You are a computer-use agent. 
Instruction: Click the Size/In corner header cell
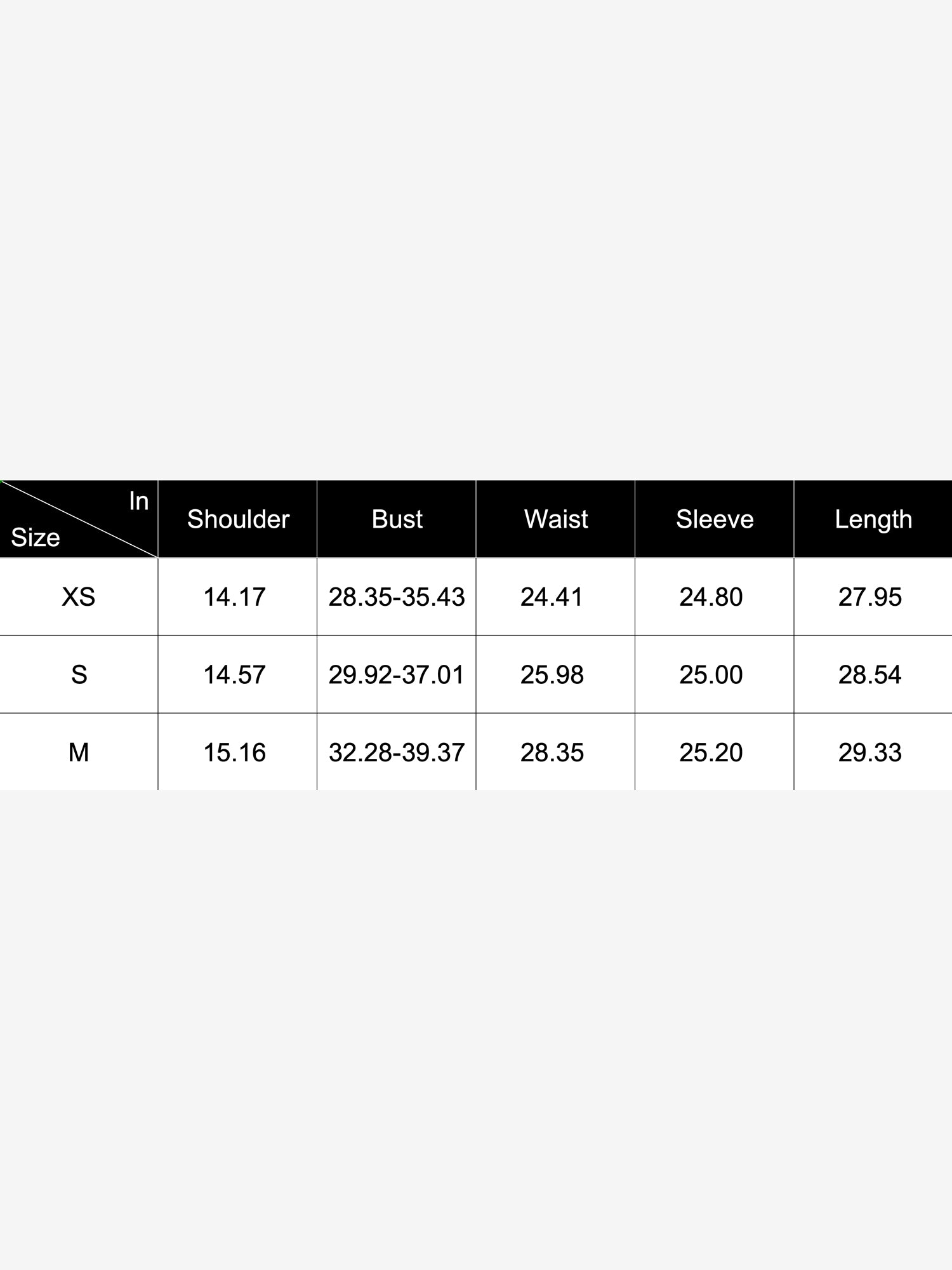point(79,519)
